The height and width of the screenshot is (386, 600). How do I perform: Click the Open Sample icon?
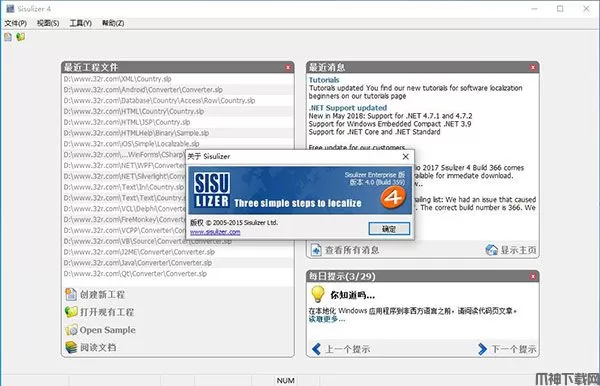click(x=71, y=330)
